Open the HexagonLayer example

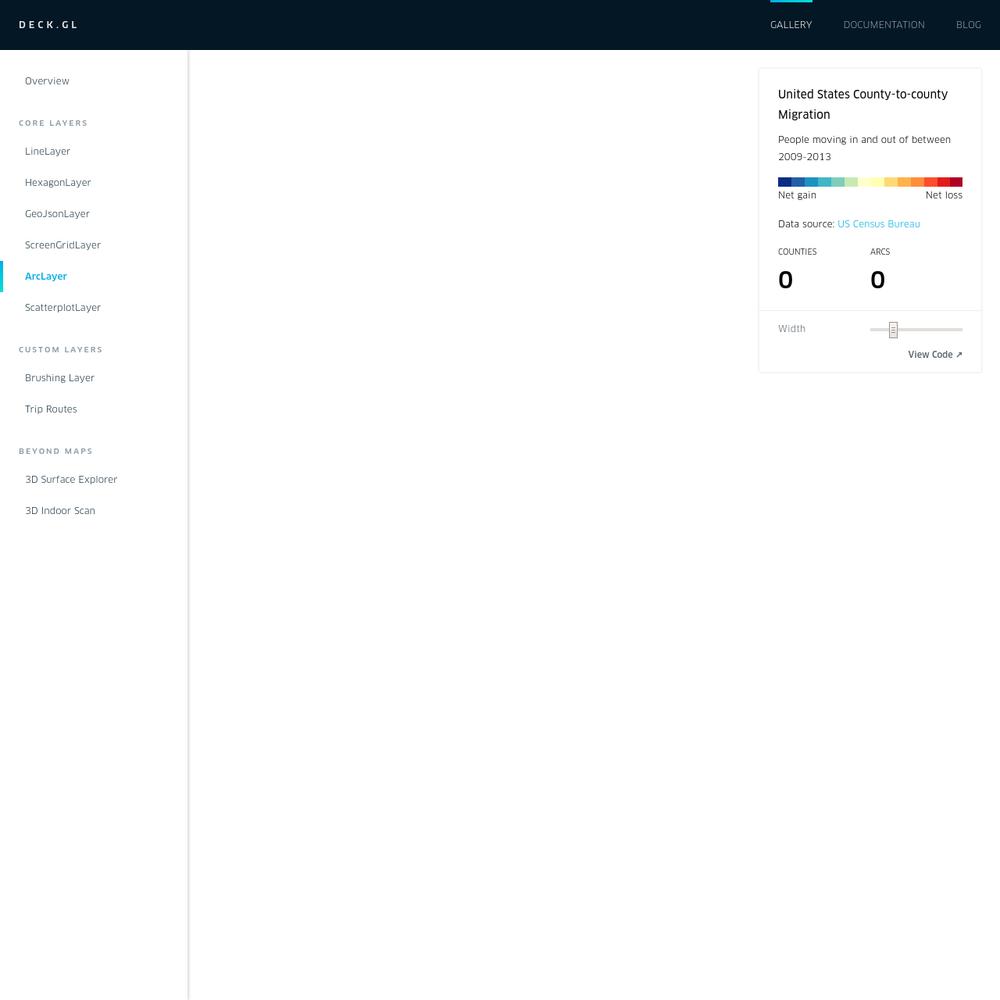[x=57, y=182]
